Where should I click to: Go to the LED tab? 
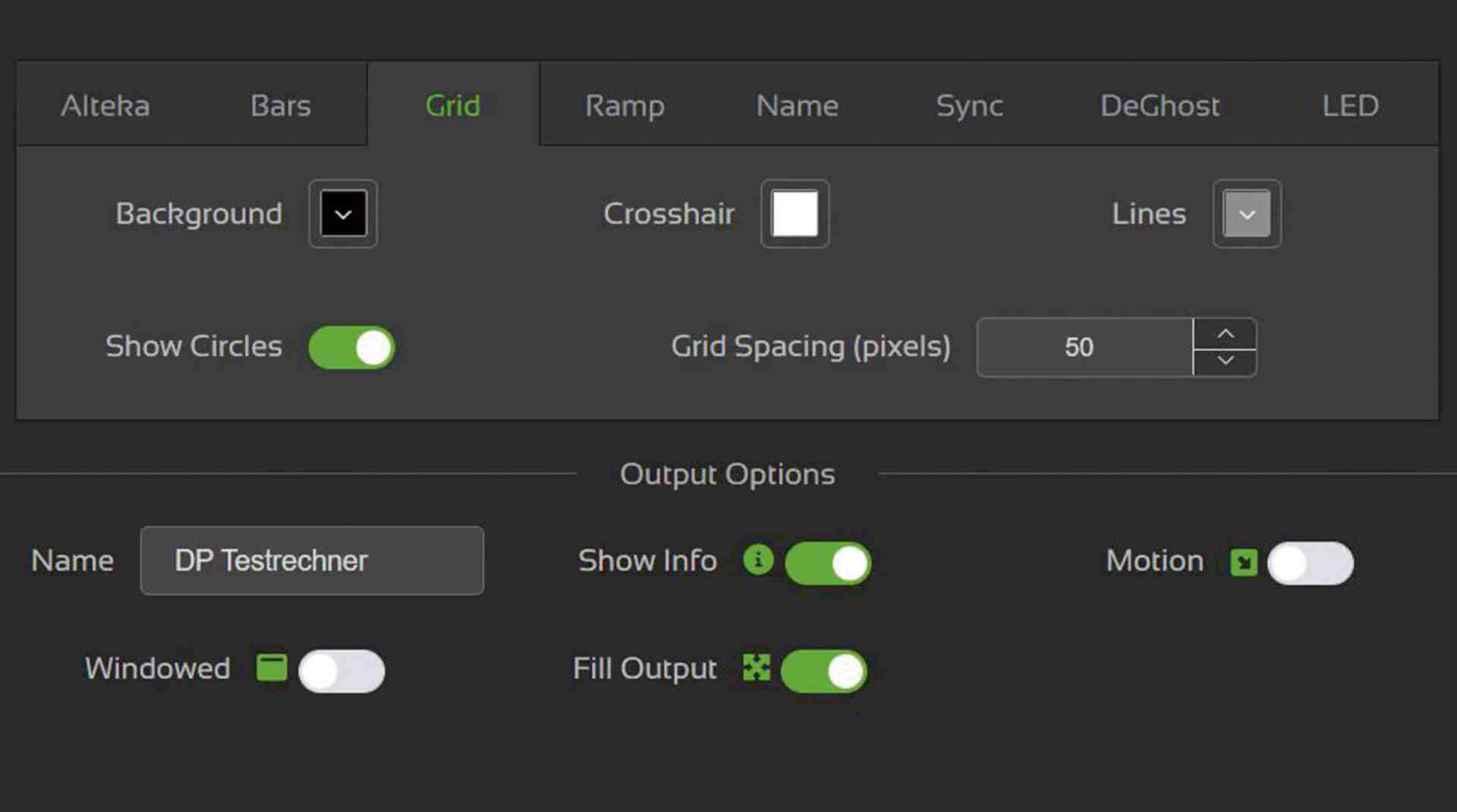(x=1350, y=105)
